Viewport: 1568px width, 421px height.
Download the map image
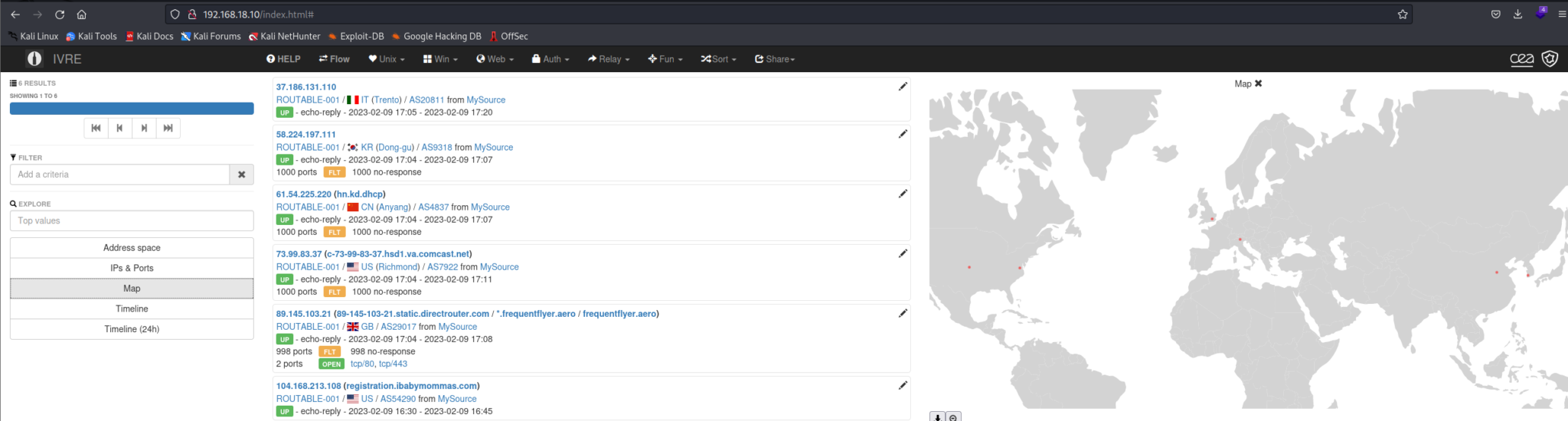click(938, 417)
